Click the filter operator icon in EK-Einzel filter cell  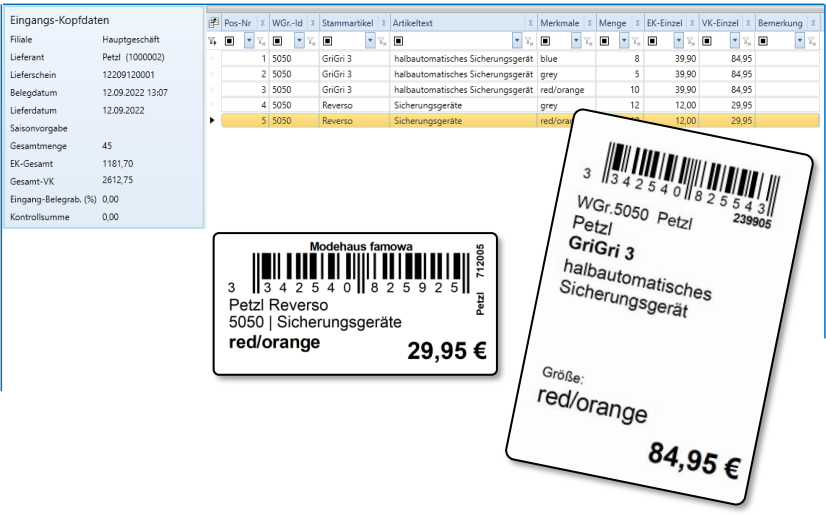[653, 41]
